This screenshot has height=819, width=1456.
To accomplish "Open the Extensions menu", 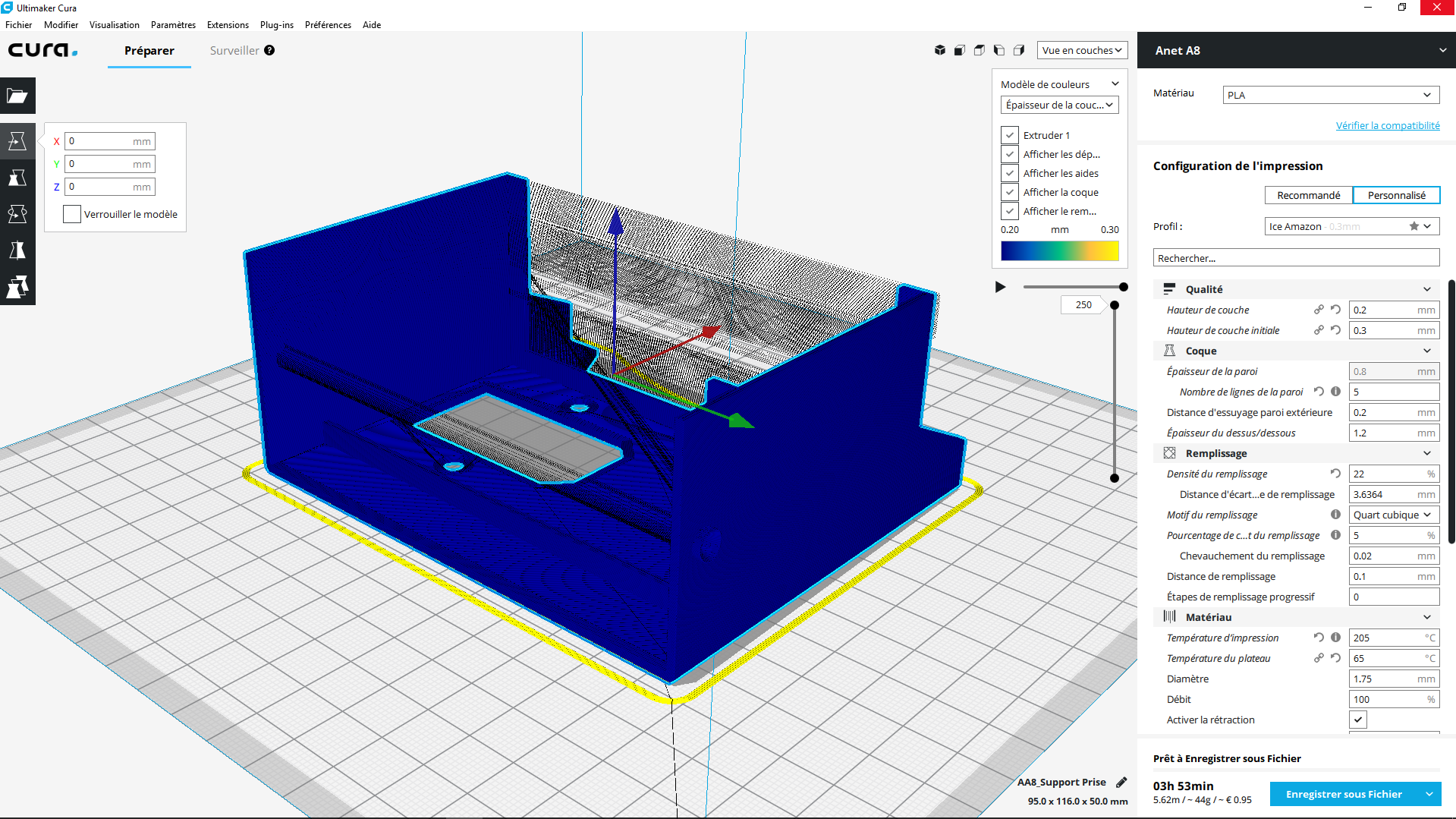I will click(228, 25).
